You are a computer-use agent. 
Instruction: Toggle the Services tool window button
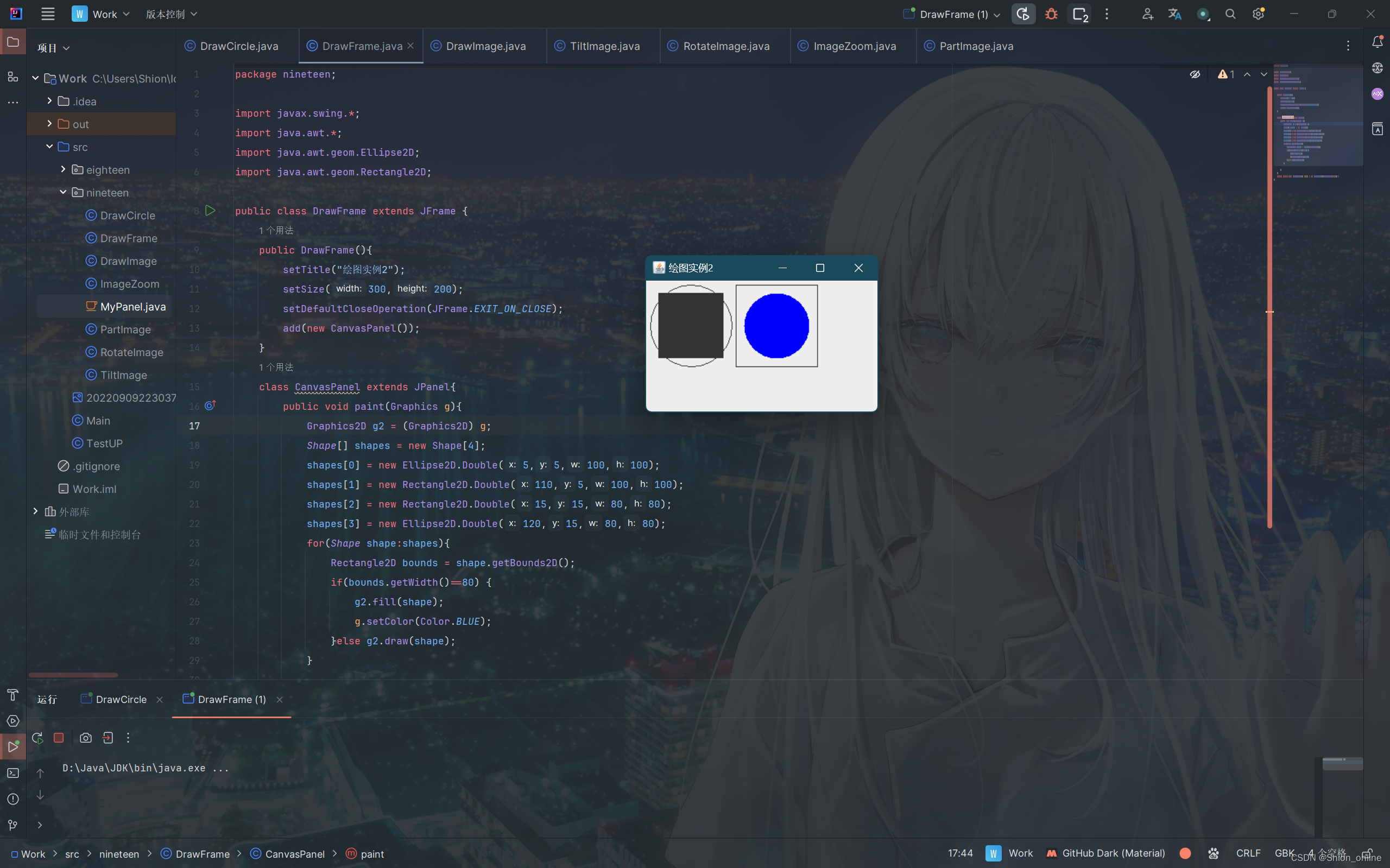[x=12, y=721]
